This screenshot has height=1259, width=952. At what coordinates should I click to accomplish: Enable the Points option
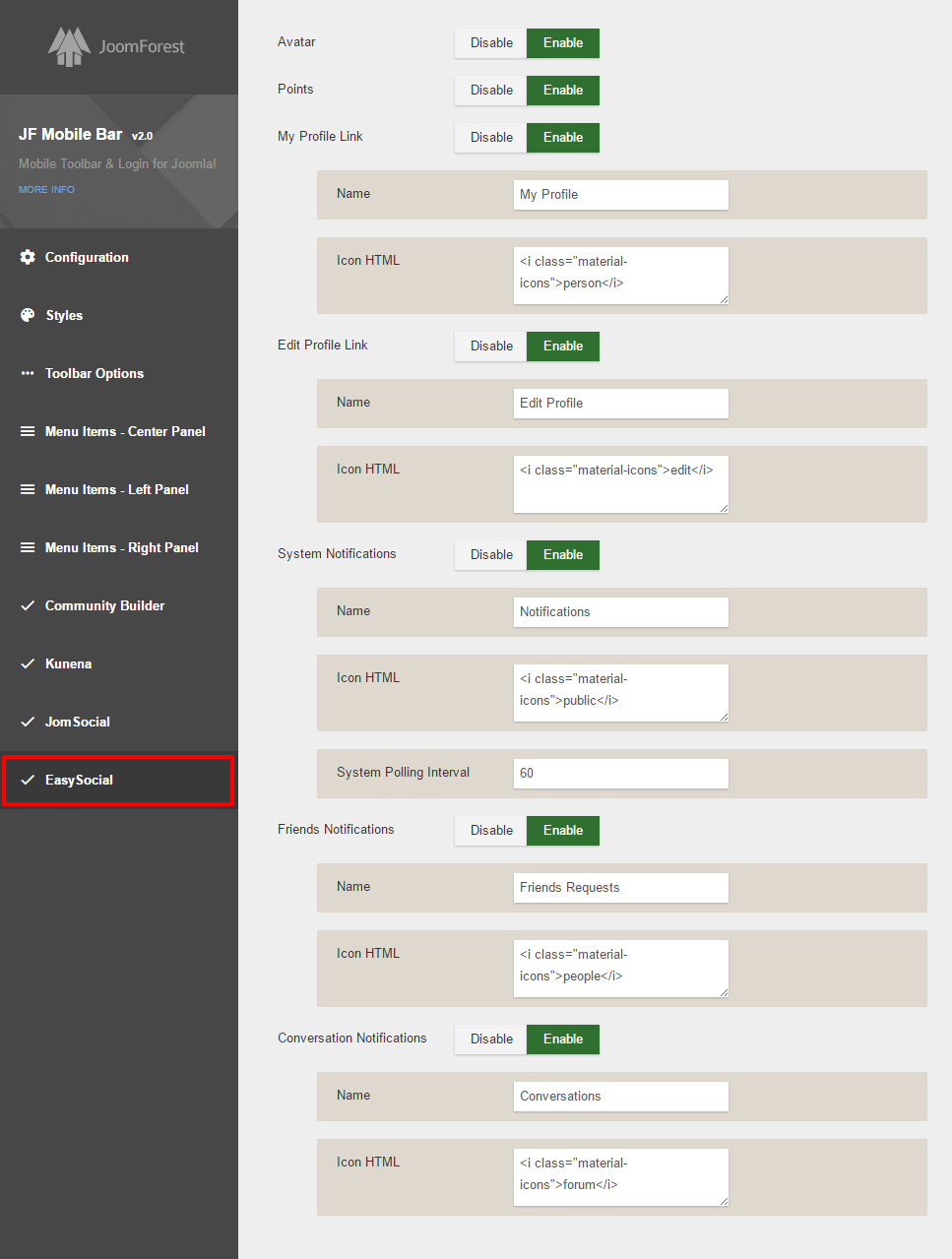click(x=563, y=91)
